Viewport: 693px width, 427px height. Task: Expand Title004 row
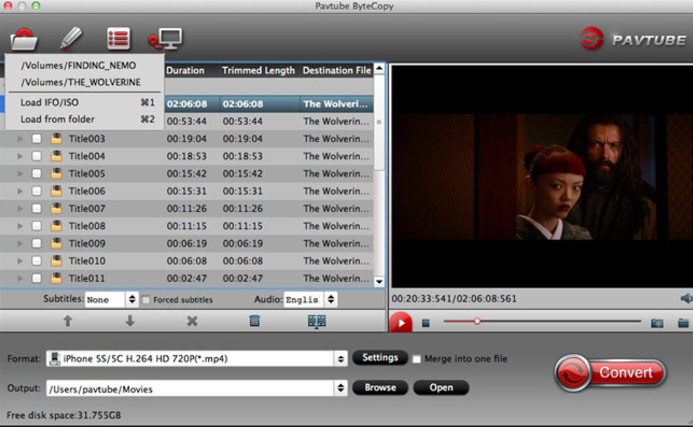click(x=20, y=156)
